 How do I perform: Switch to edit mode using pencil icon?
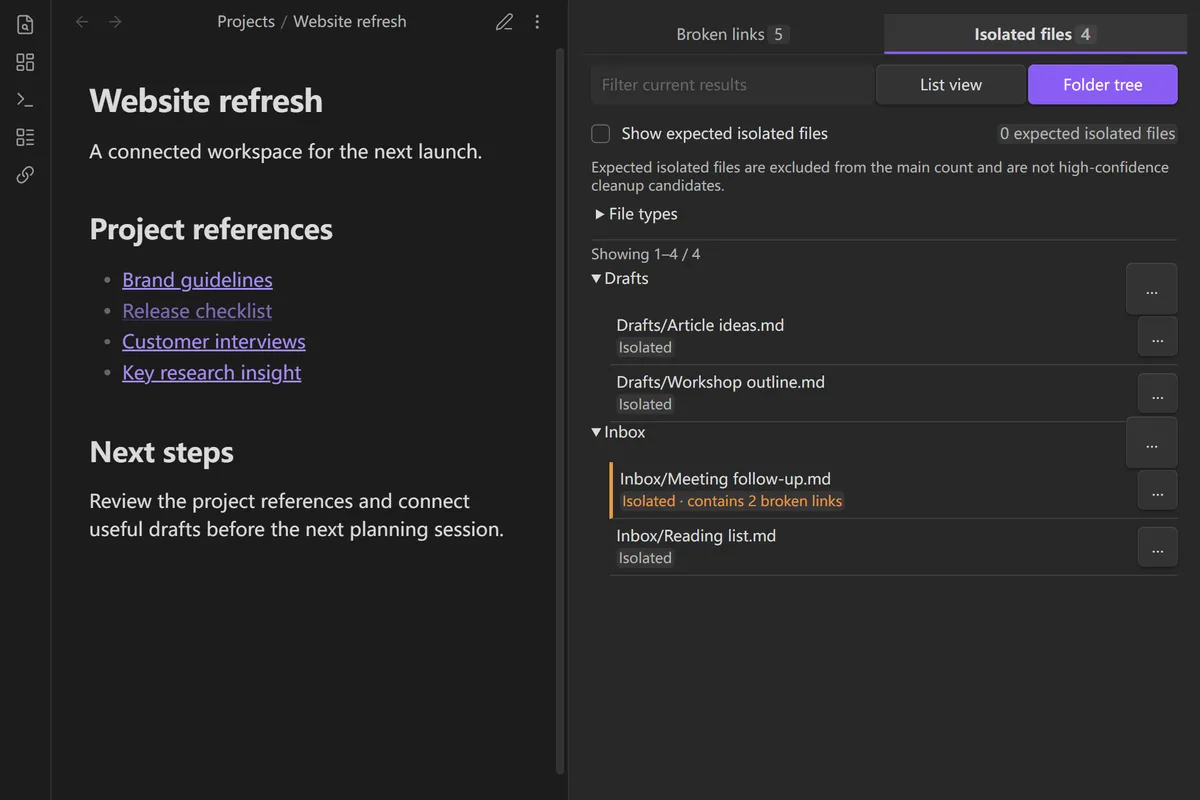pos(505,21)
